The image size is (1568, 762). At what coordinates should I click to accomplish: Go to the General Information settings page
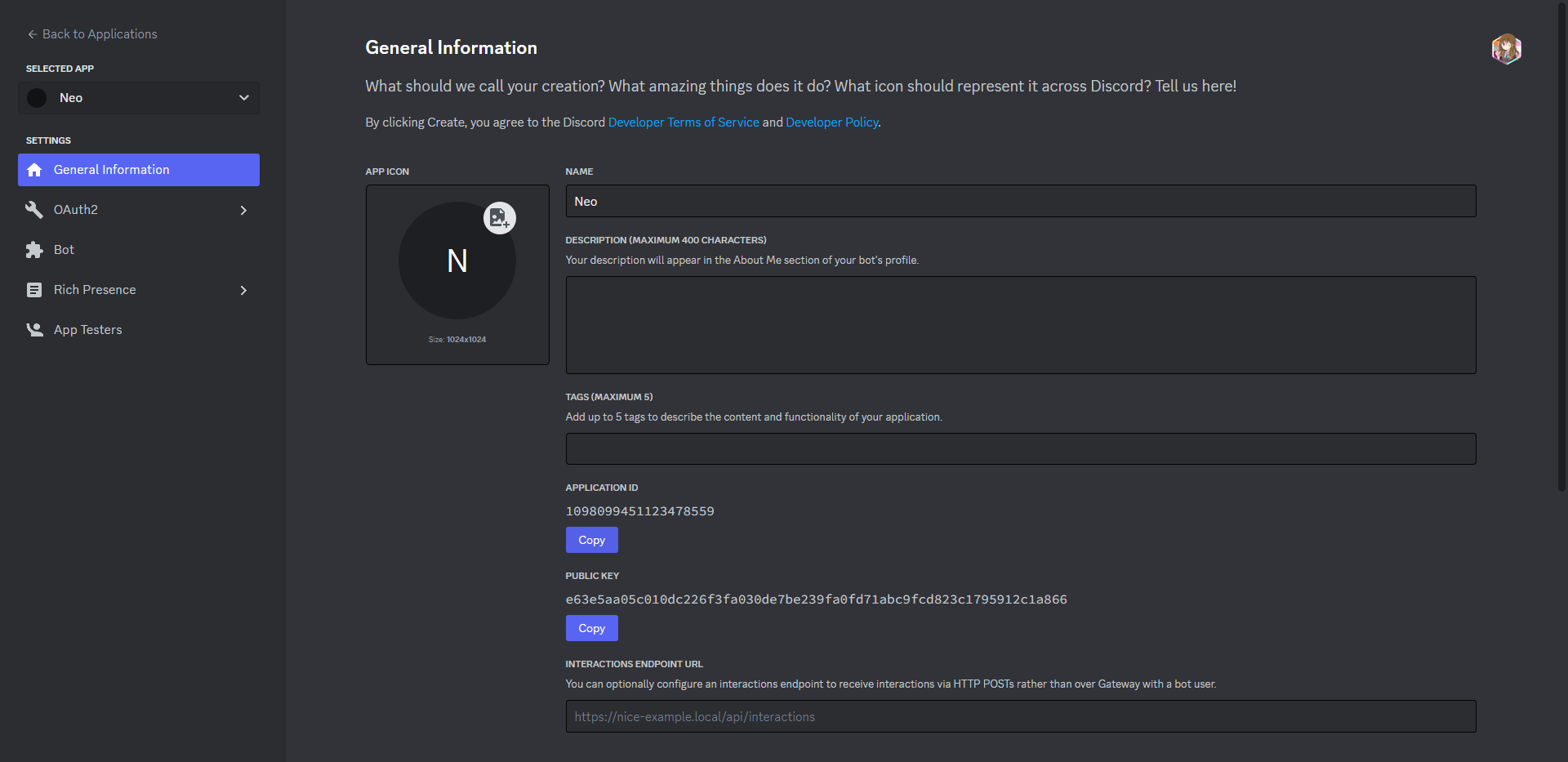[x=139, y=170]
